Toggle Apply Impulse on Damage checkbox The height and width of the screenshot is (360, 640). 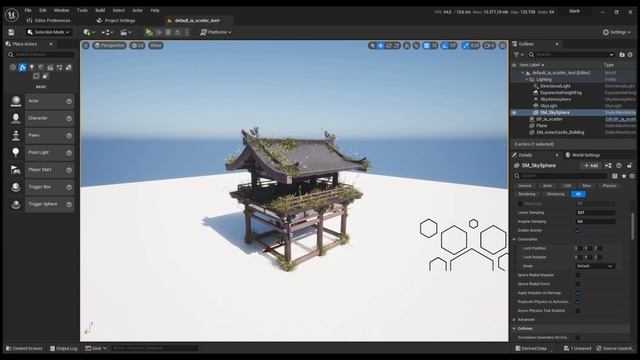point(578,293)
